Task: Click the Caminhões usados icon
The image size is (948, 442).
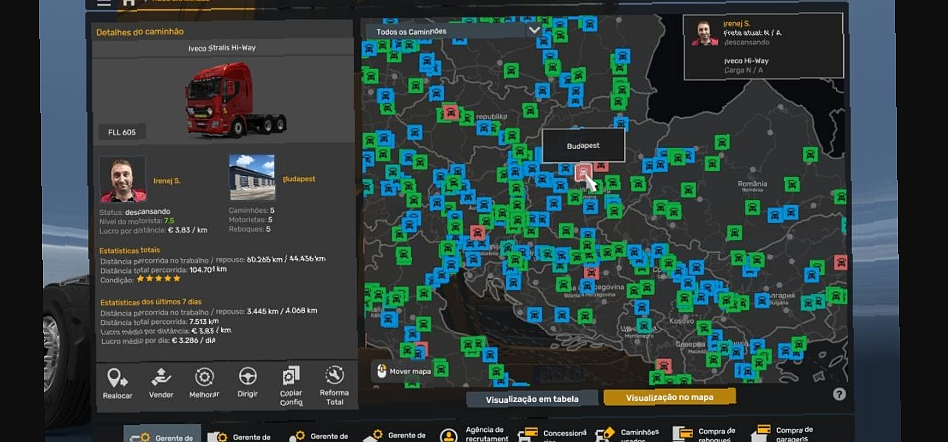Action: pos(605,435)
